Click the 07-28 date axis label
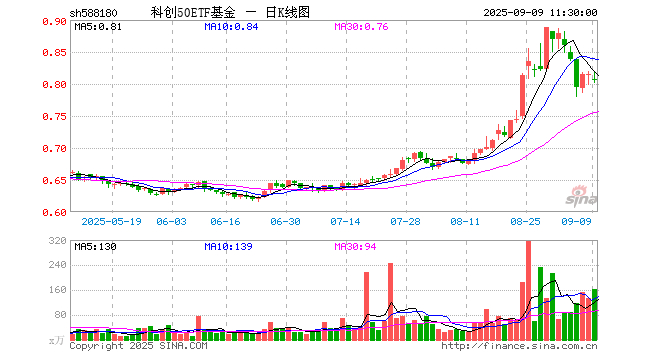 click(x=405, y=221)
